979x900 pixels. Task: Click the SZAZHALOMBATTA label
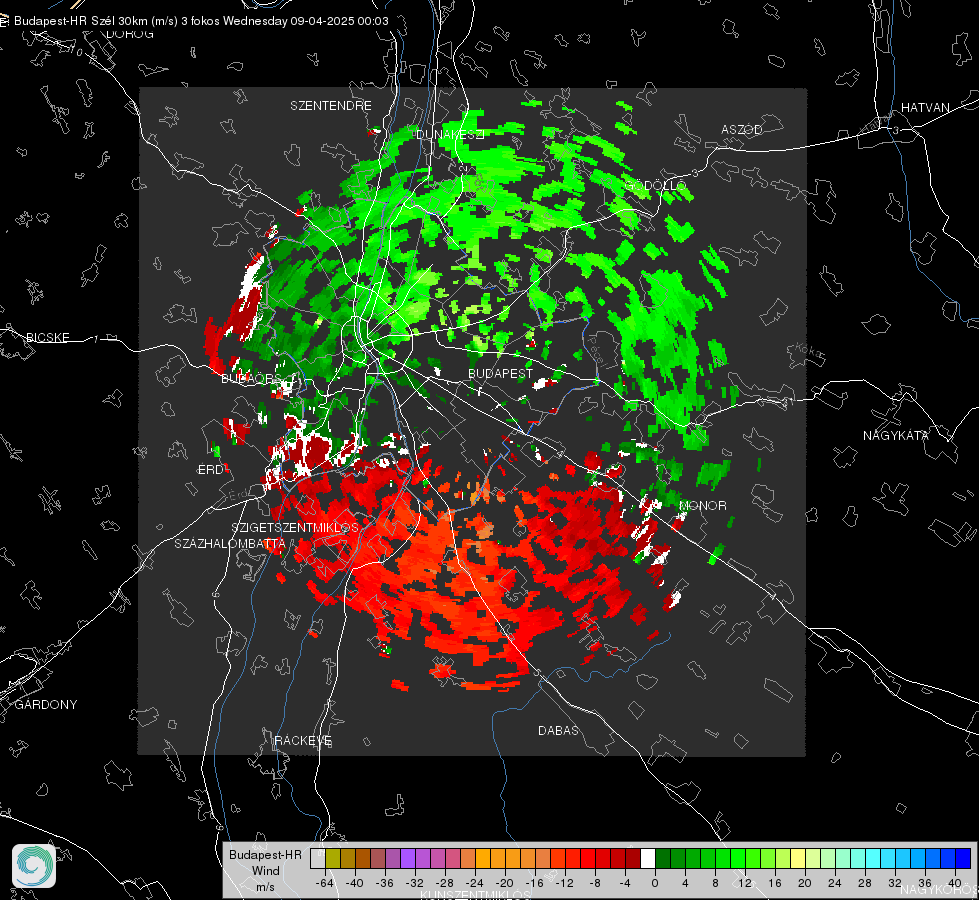tap(230, 543)
